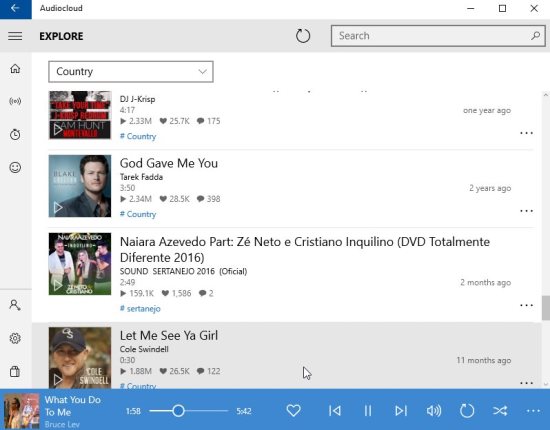Open Settings gear in sidebar
Viewport: 550px width, 430px height.
[x=15, y=338]
